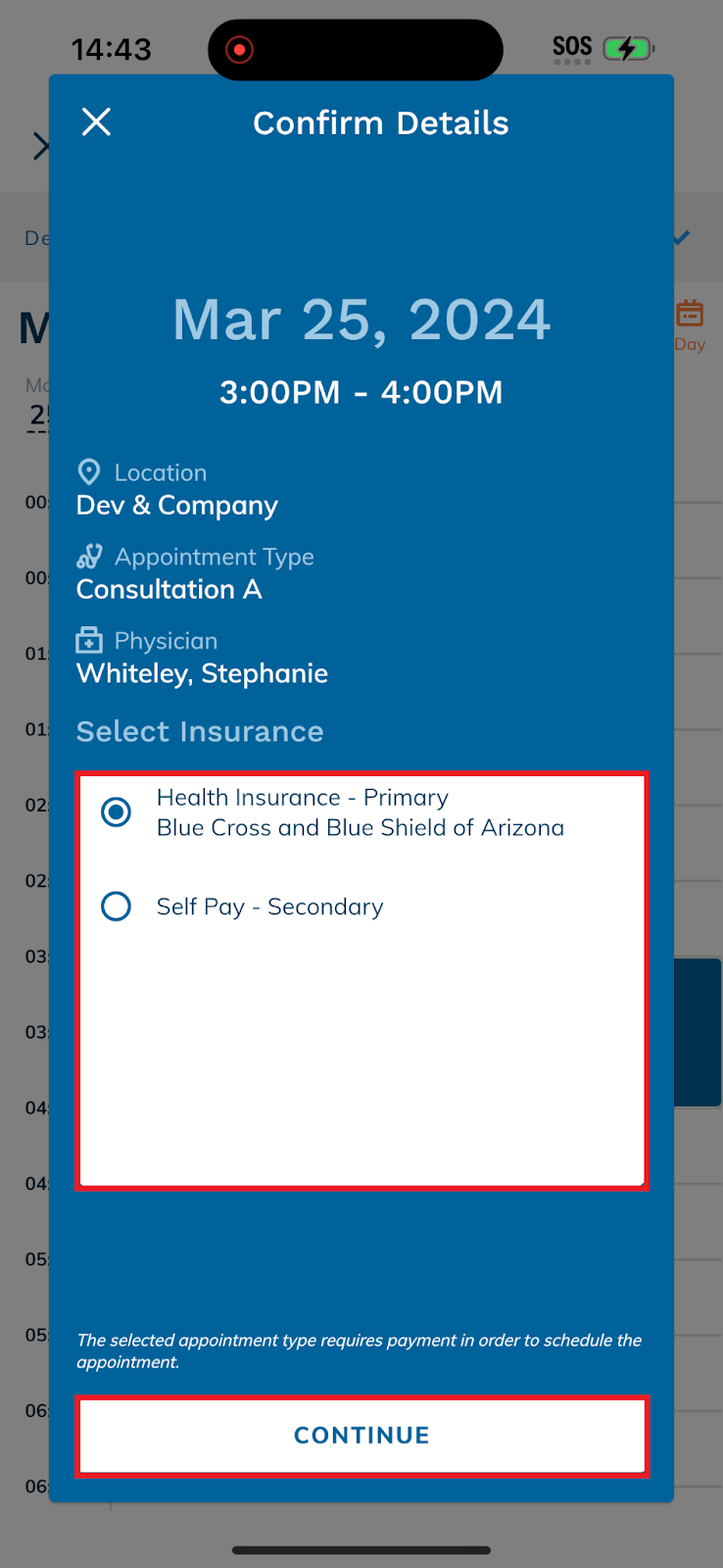Close the Confirm Details dialog
Viewport: 723px width, 1568px height.
(x=96, y=122)
